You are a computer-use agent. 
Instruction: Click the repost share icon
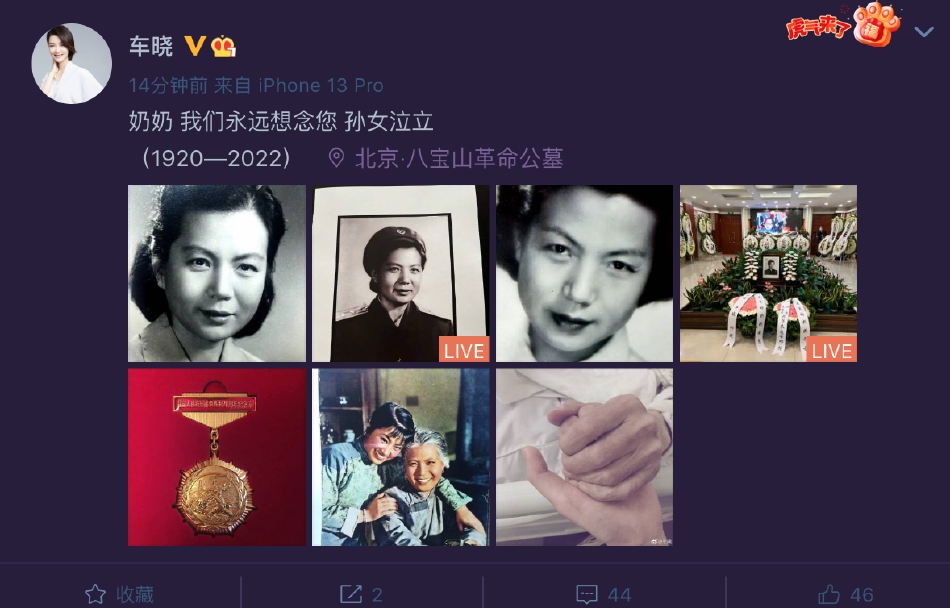(351, 594)
